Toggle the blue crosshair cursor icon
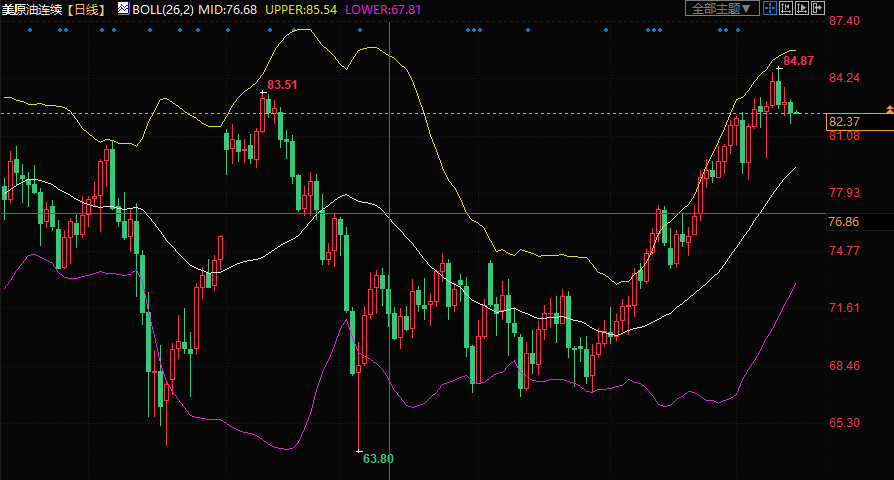The height and width of the screenshot is (480, 894). click(x=770, y=8)
